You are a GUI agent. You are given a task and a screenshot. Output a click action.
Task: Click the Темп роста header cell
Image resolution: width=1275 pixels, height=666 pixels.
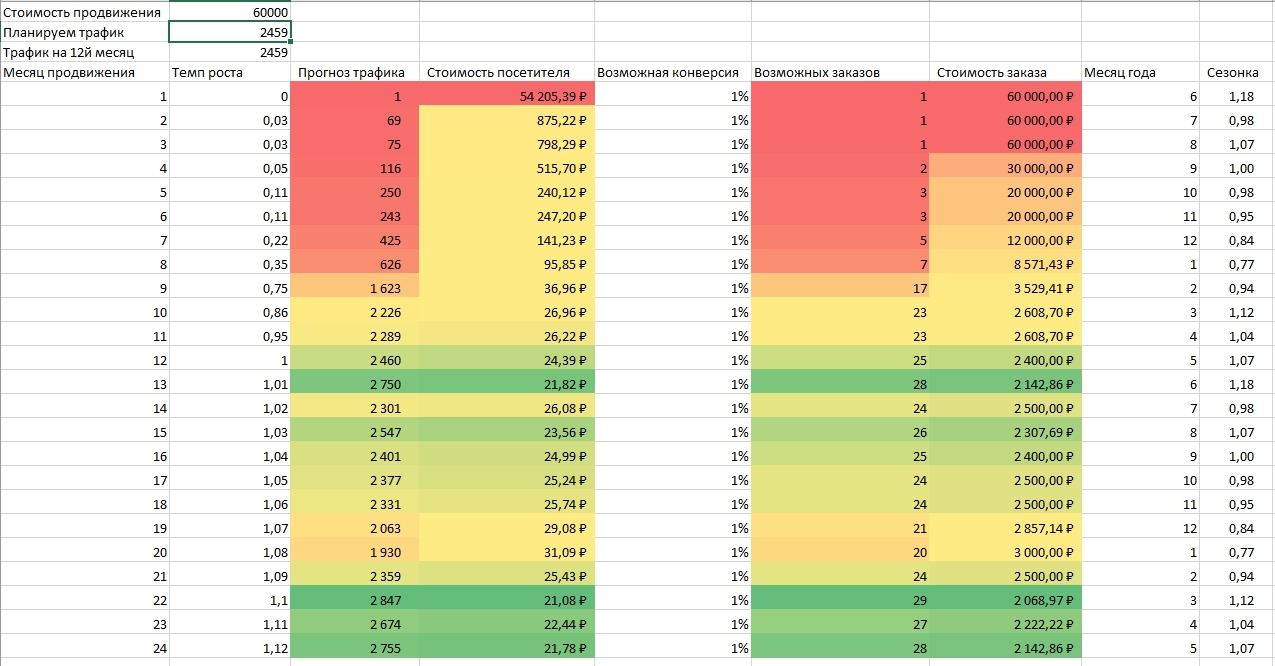[x=230, y=72]
